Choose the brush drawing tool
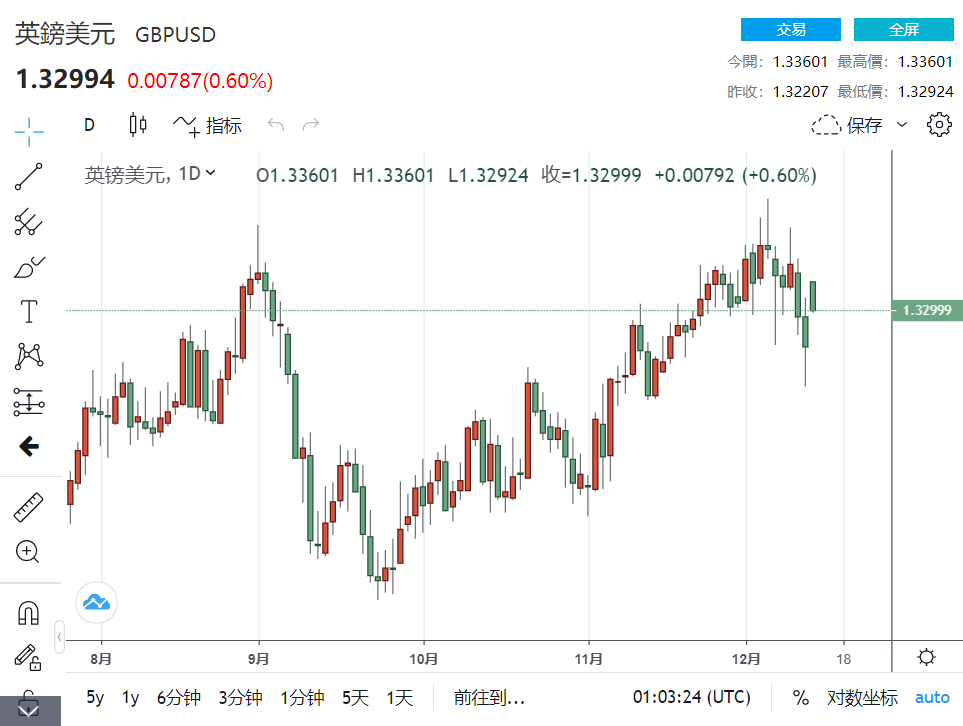963x726 pixels. 29,268
